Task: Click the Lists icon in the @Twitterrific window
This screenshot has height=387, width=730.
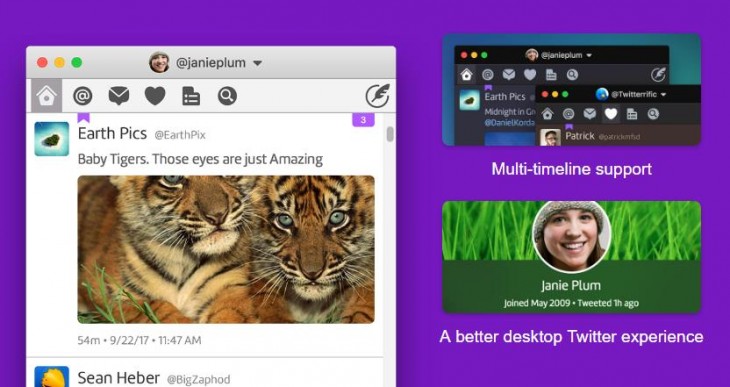Action: tap(632, 114)
